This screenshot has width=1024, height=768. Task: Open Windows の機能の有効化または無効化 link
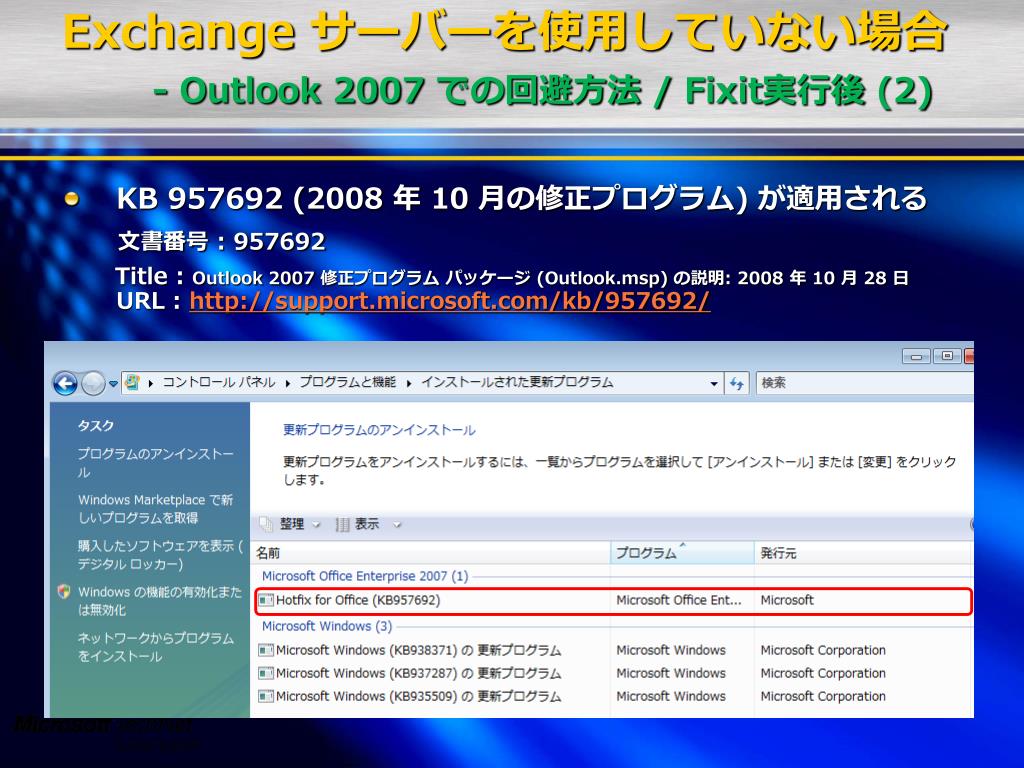160,601
